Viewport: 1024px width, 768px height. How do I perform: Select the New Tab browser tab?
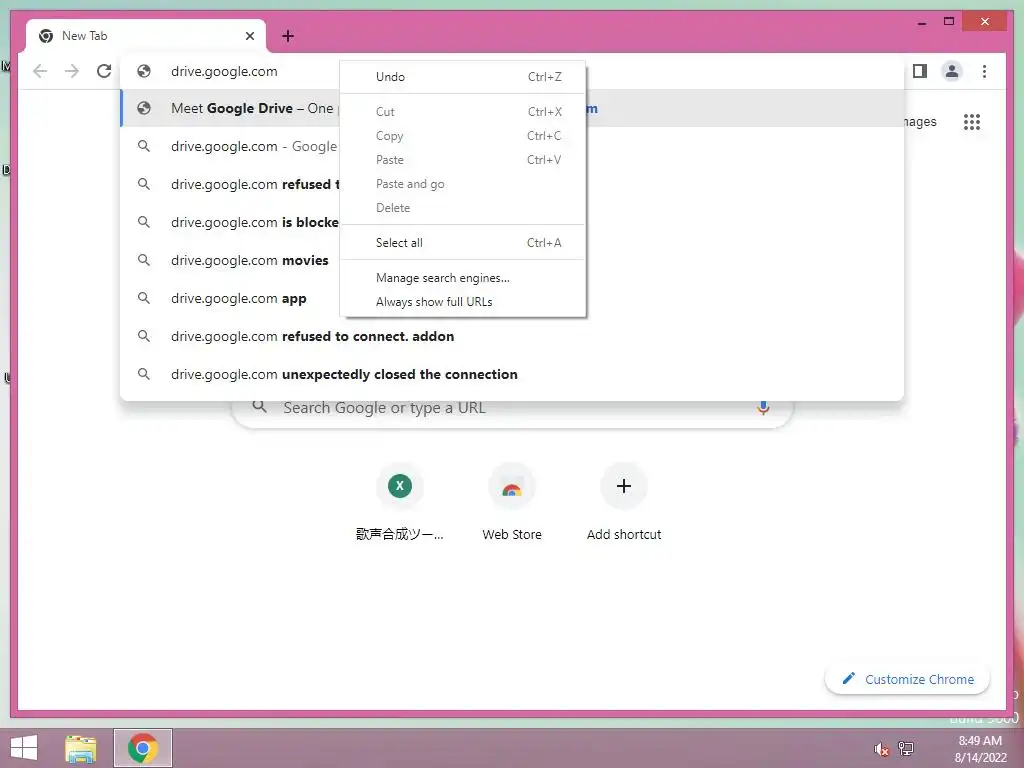(x=146, y=36)
